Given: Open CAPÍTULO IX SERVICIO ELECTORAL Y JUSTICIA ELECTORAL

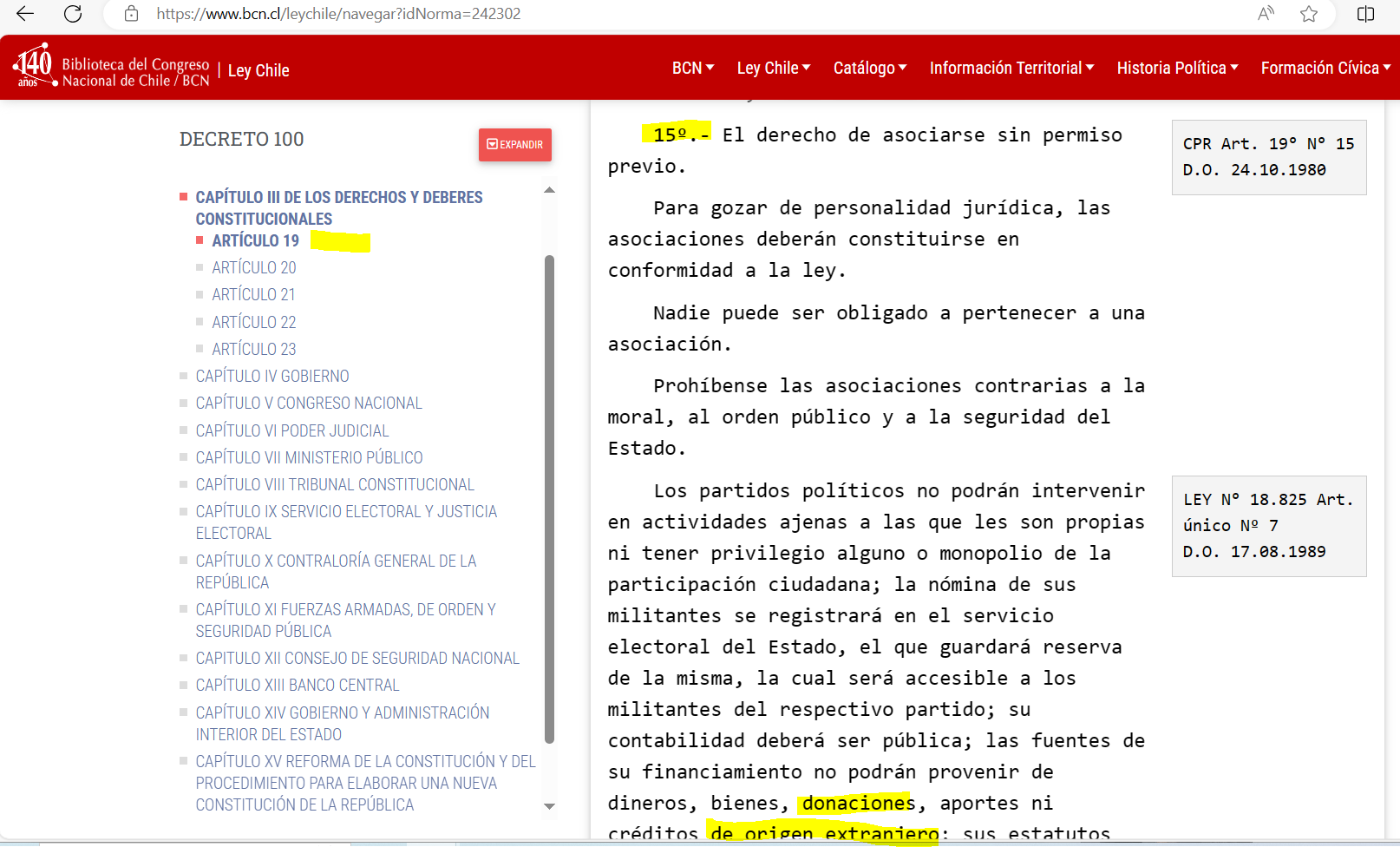Looking at the screenshot, I should (346, 522).
